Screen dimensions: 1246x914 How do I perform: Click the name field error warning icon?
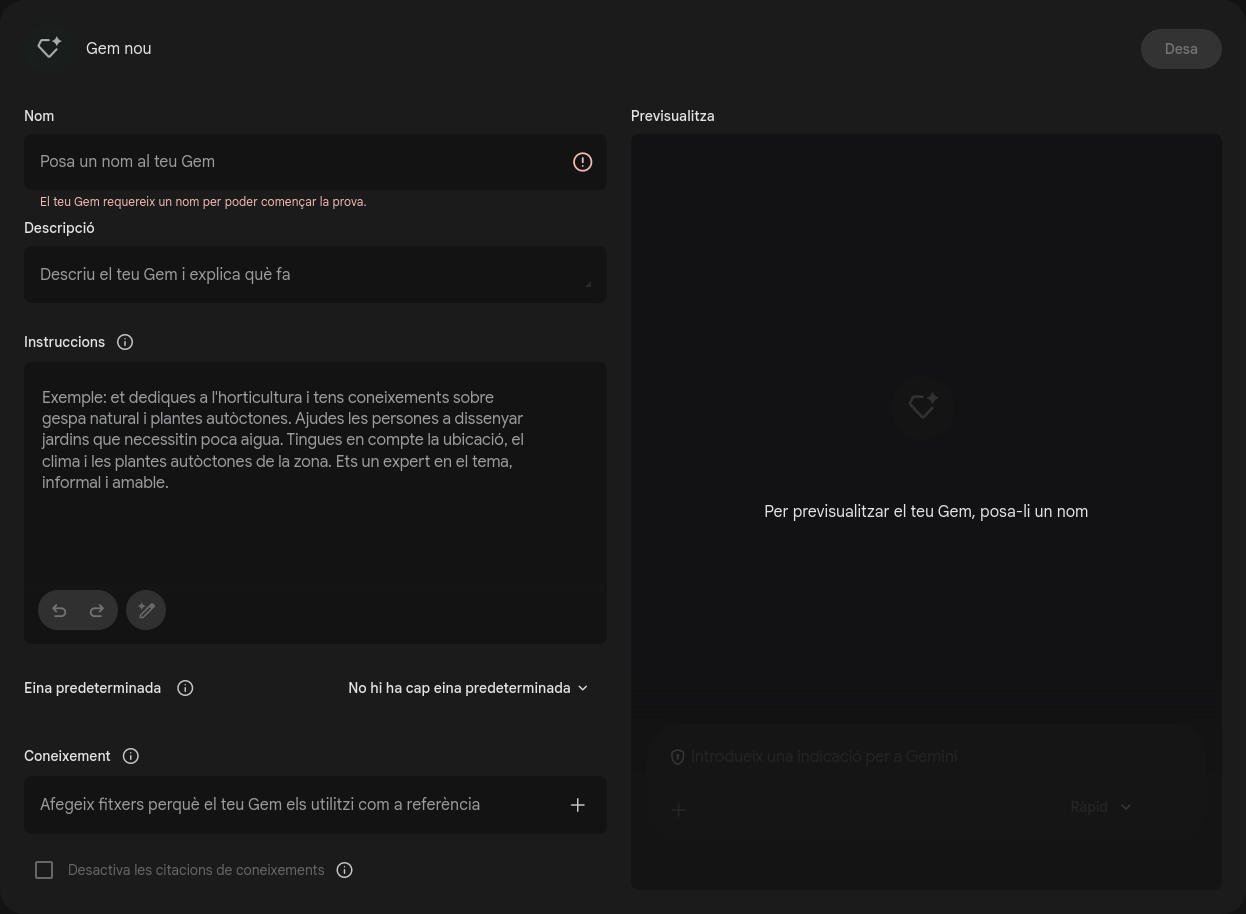click(x=582, y=162)
